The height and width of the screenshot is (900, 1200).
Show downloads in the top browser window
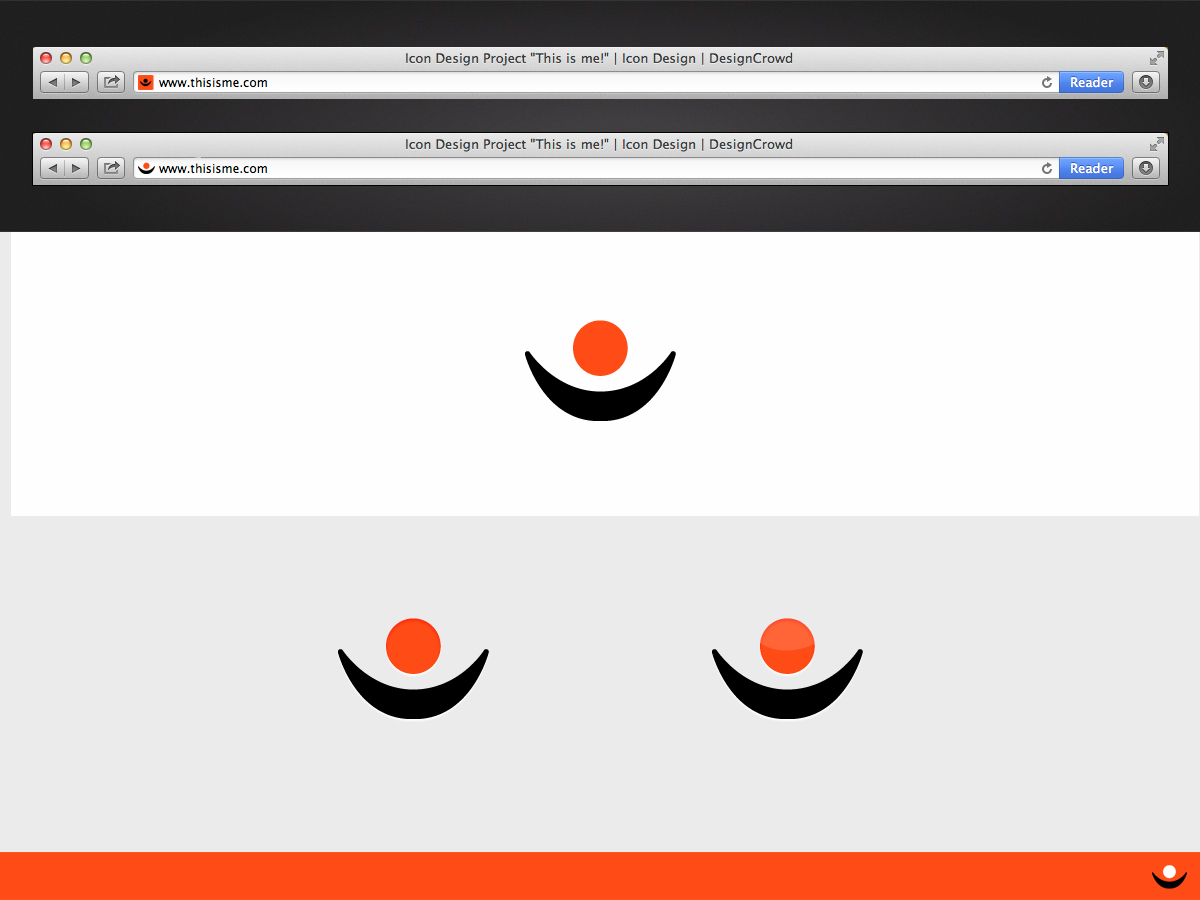(x=1146, y=82)
